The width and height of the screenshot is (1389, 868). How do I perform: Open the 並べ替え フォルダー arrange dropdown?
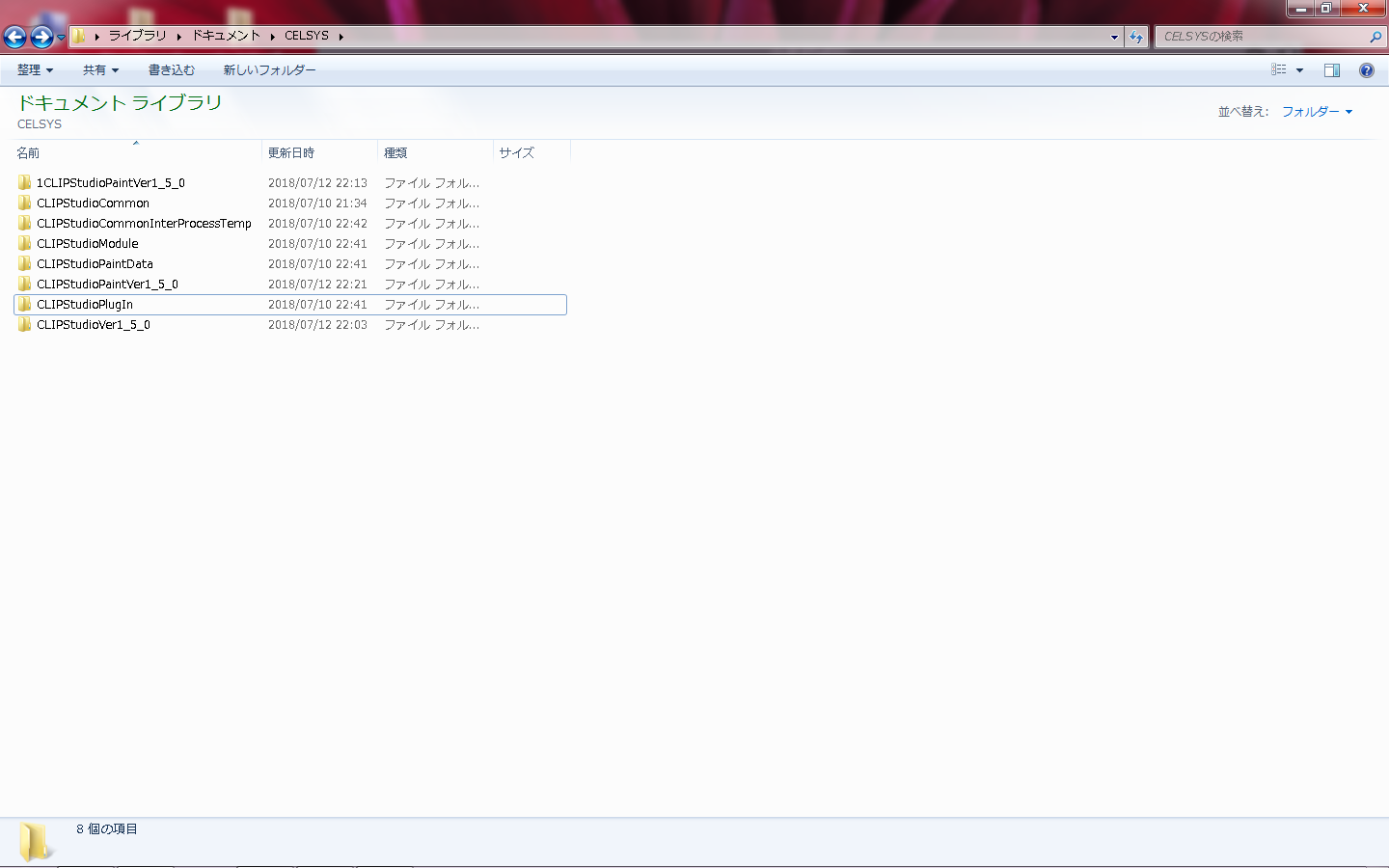(1317, 112)
